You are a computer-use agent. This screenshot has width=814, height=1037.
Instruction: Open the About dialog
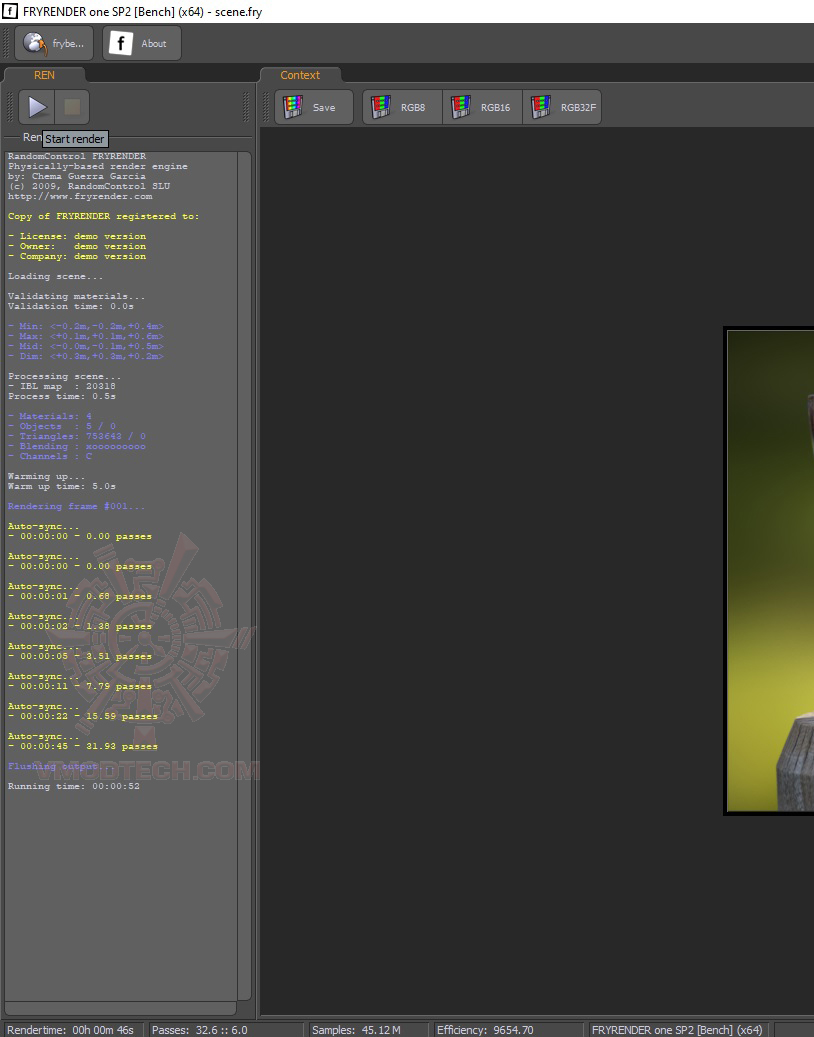(x=142, y=44)
